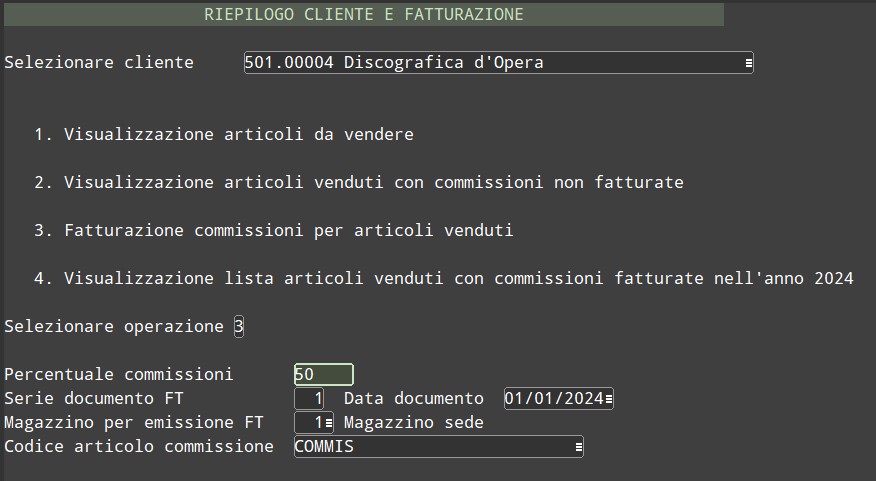Click the Data documento date field

click(553, 399)
